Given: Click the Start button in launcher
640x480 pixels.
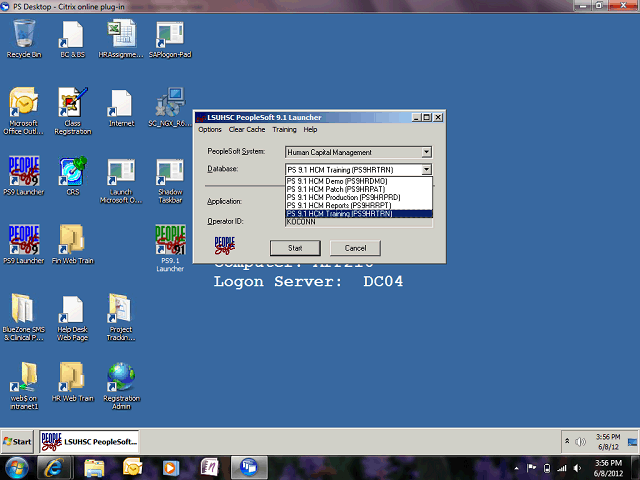Looking at the screenshot, I should click(x=295, y=248).
